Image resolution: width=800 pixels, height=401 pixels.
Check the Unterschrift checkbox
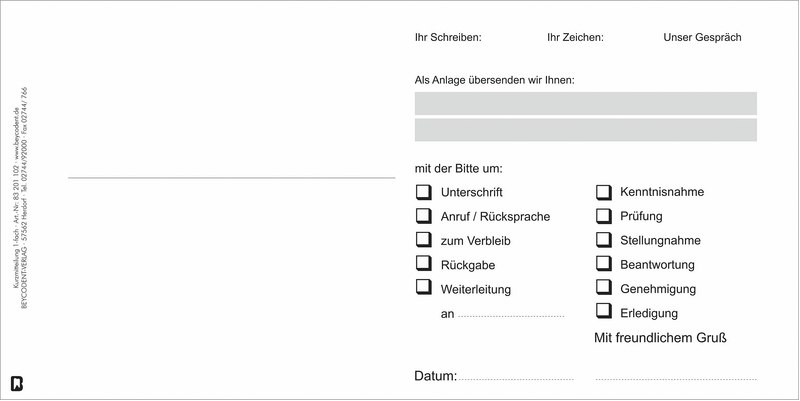[421, 192]
